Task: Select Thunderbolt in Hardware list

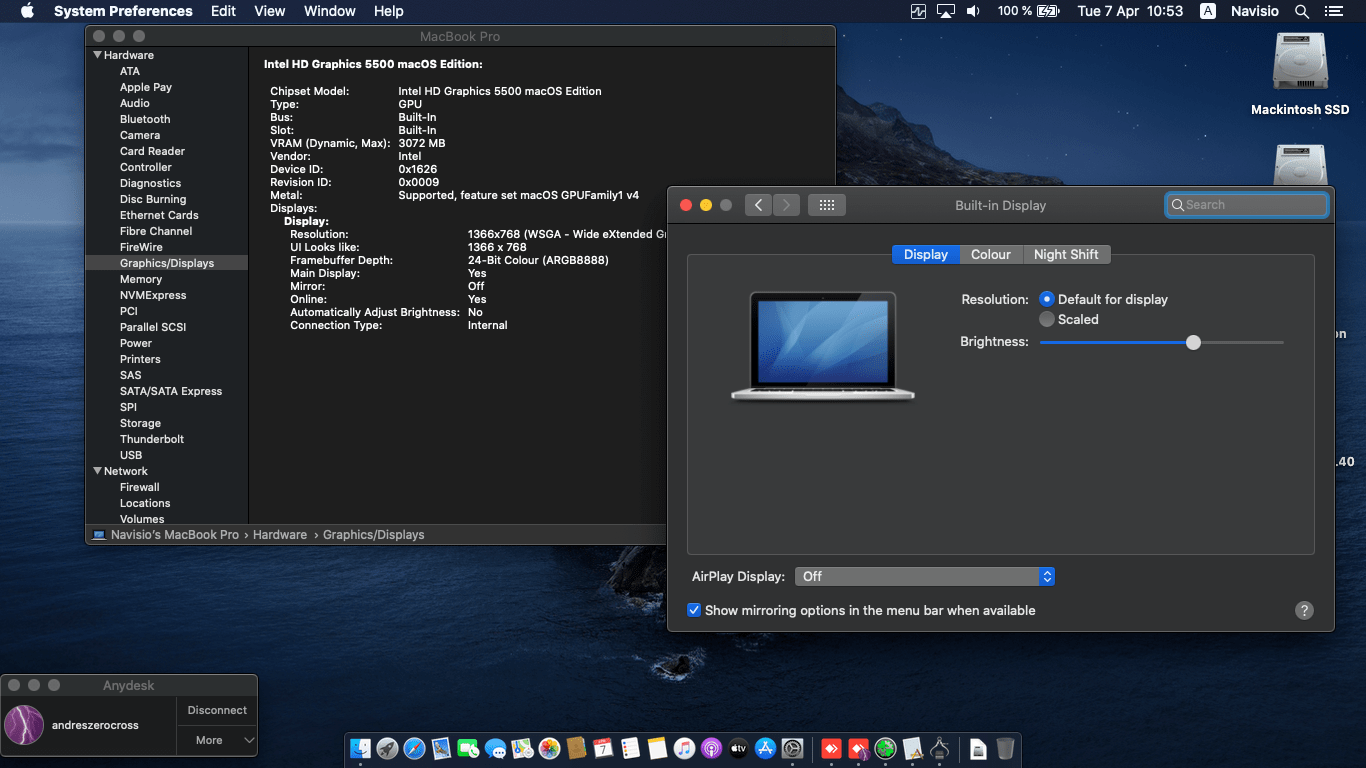Action: pyautogui.click(x=152, y=439)
